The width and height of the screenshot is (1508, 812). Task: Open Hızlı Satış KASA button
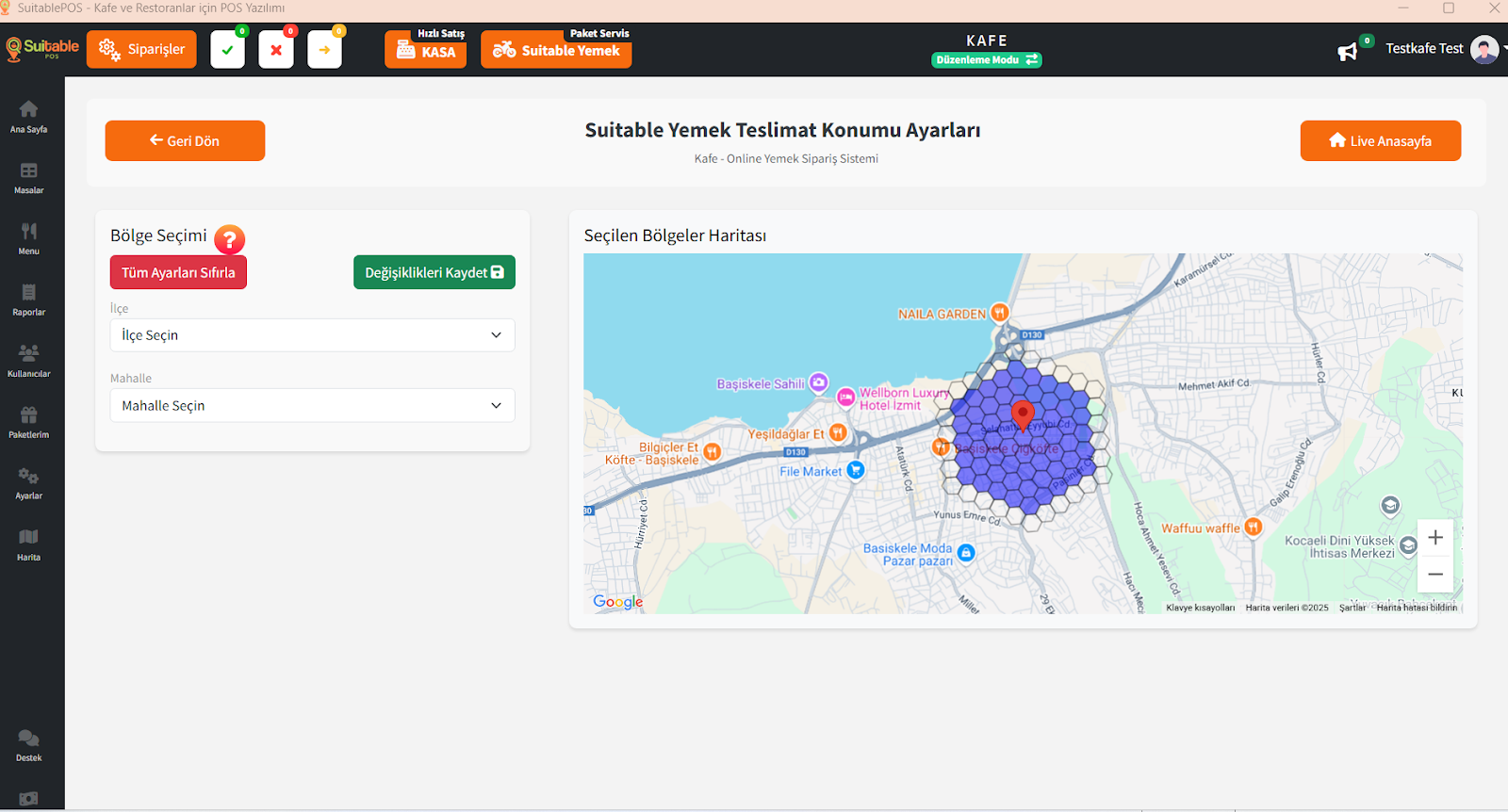(x=425, y=49)
